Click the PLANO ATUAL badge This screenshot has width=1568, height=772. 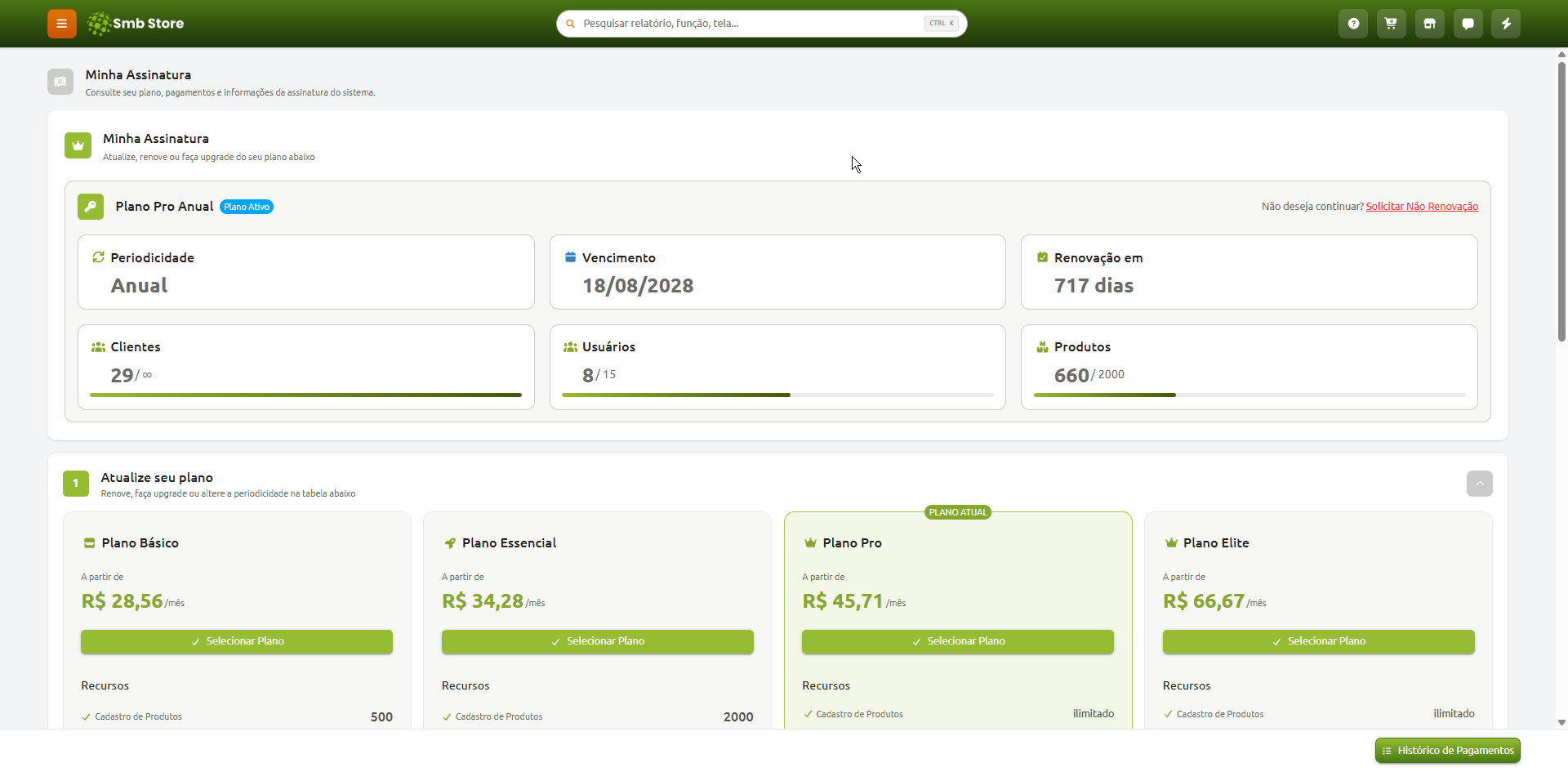[958, 513]
